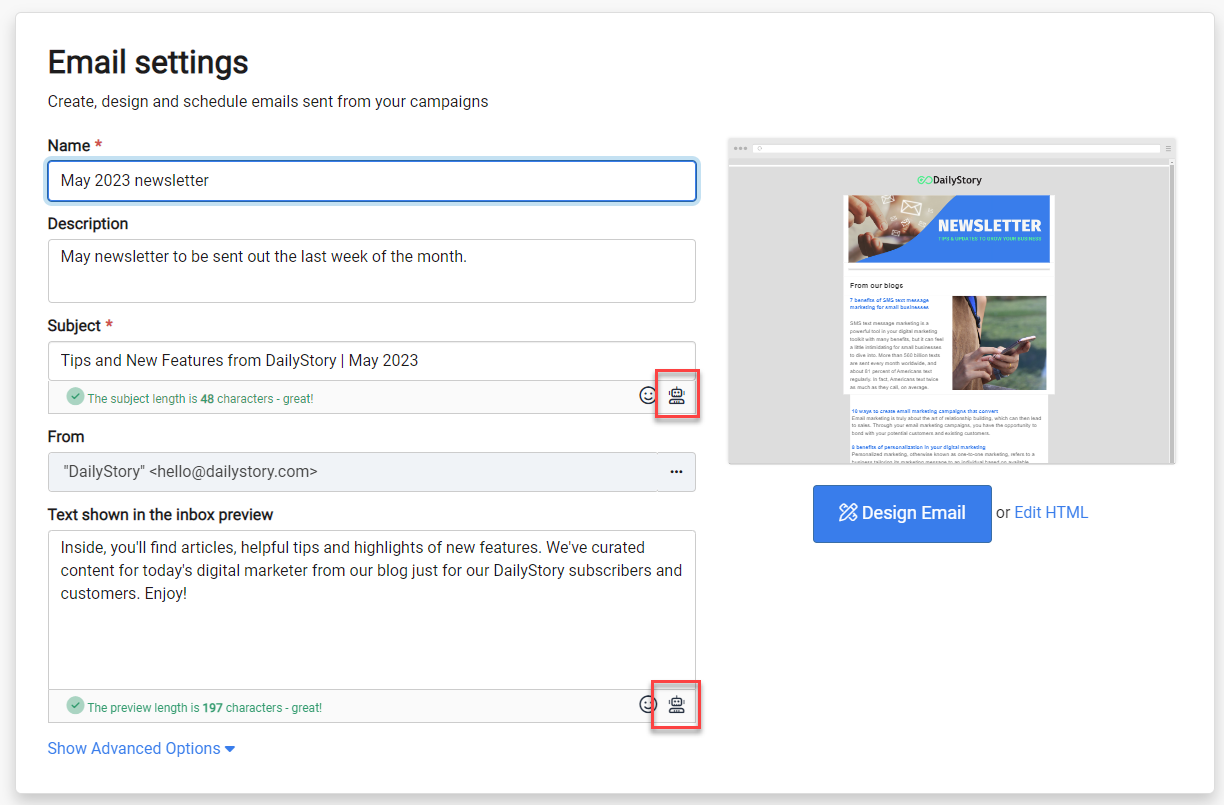Viewport: 1224px width, 805px height.
Task: Expand Show Advanced Options
Action: pos(141,748)
